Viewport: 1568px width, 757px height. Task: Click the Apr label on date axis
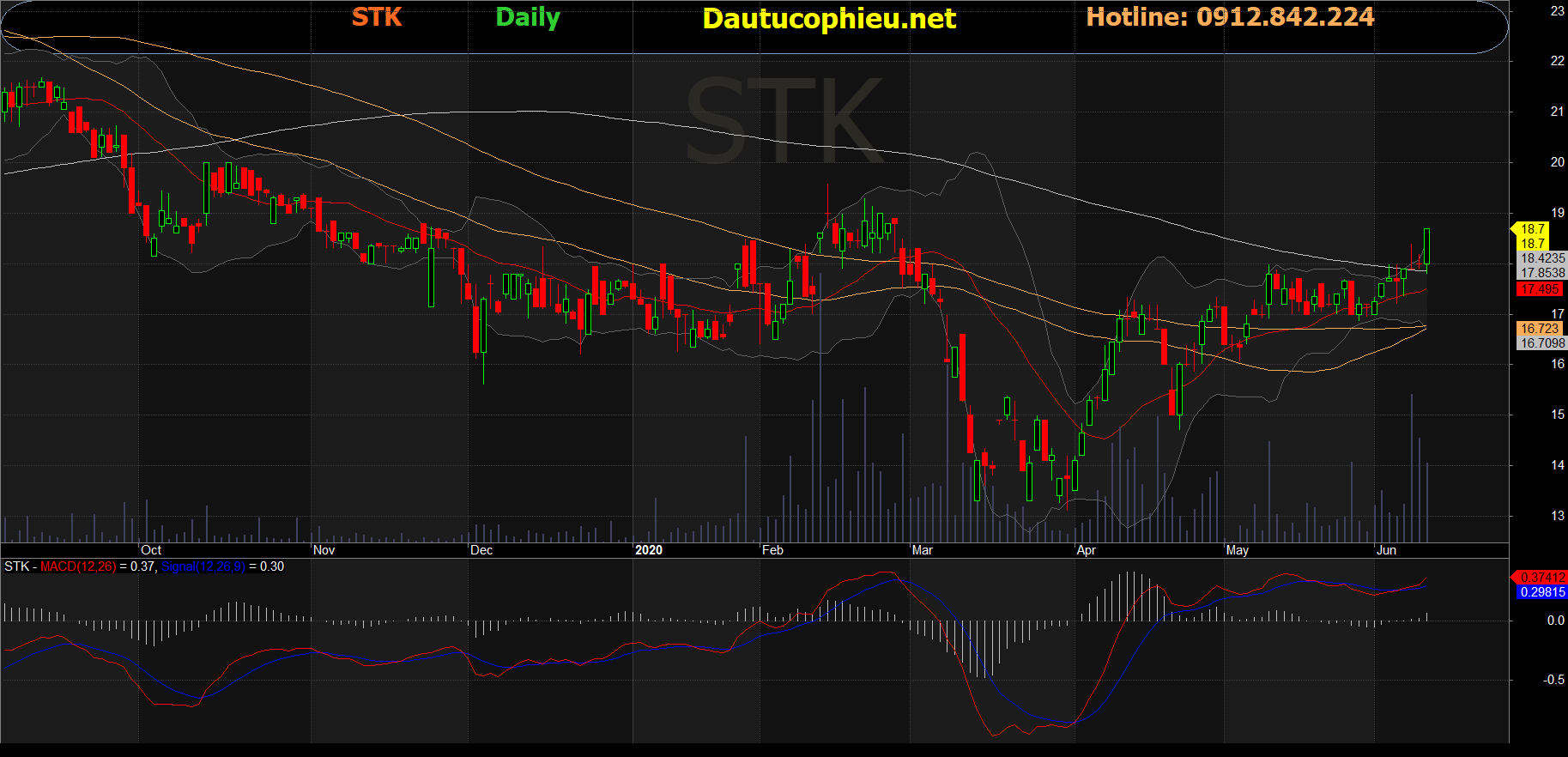point(1087,550)
